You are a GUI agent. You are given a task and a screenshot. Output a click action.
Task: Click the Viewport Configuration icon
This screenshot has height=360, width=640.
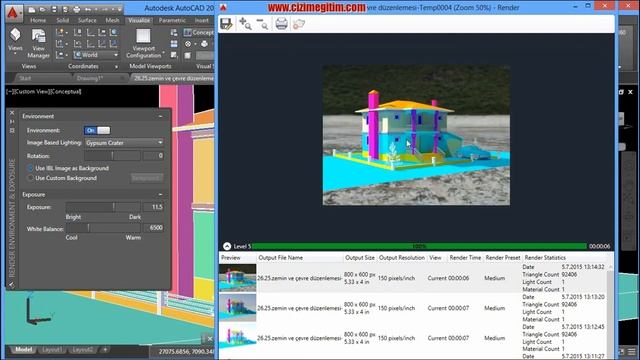143,36
